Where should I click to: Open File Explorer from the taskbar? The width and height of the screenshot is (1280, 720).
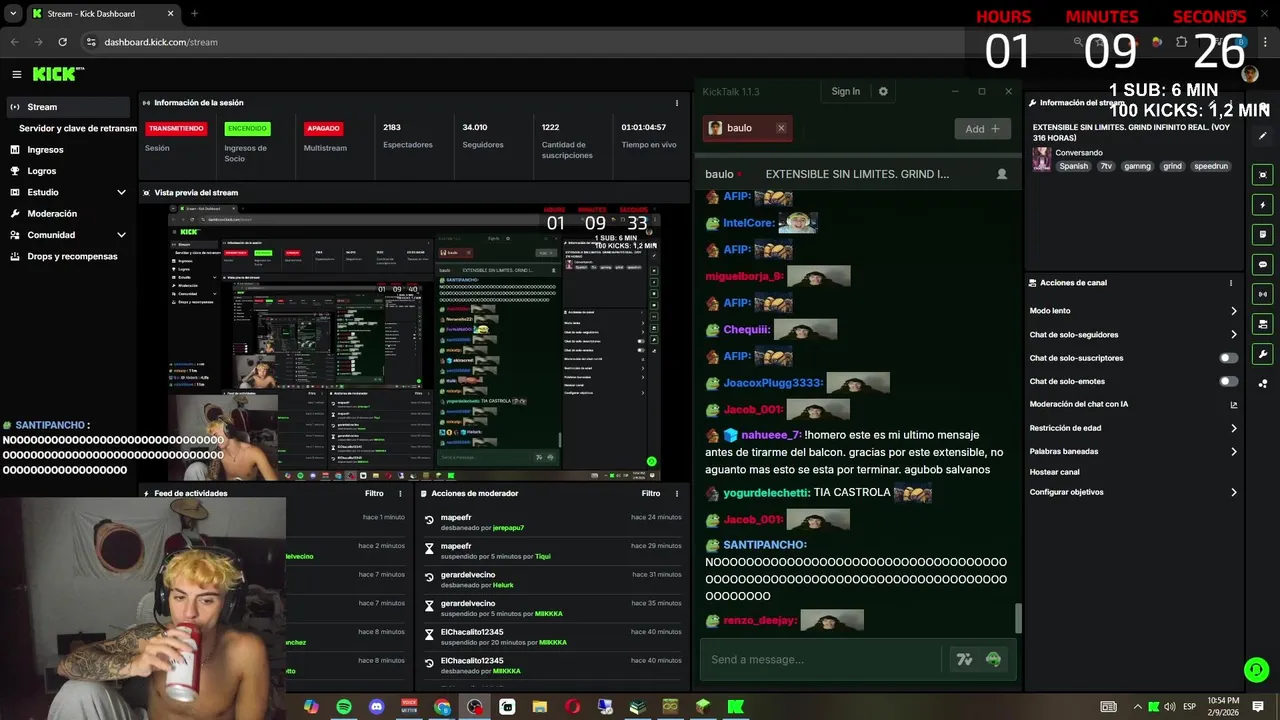[540, 707]
